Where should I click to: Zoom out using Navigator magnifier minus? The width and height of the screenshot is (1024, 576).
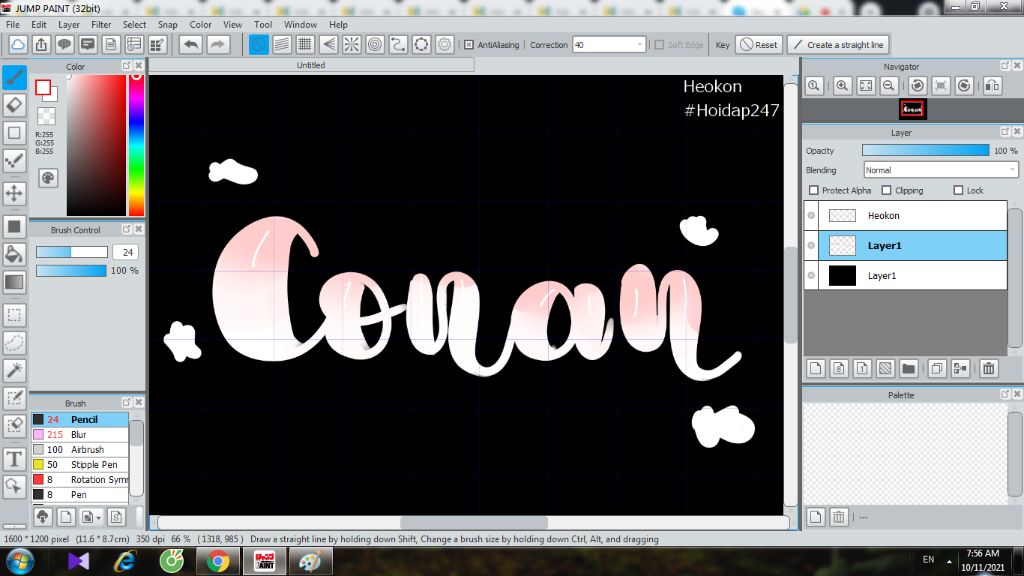pos(889,86)
